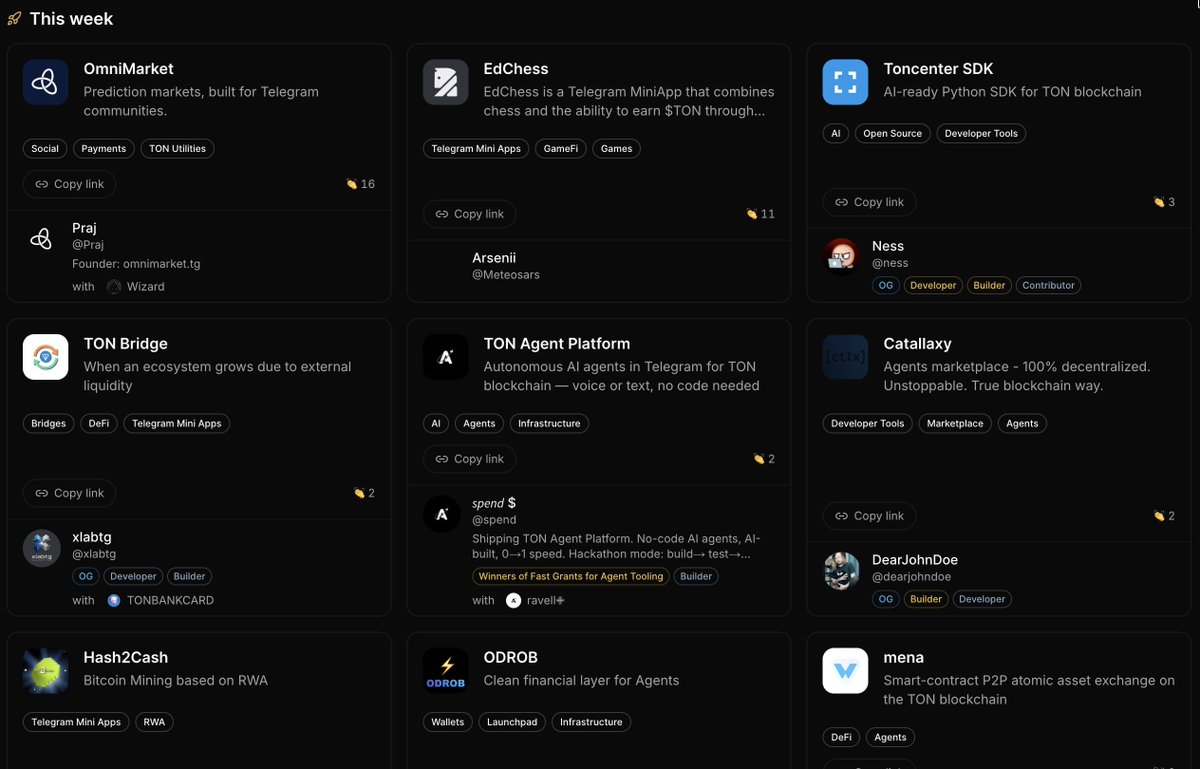Click the Wizard collaborator icon

pos(114,287)
